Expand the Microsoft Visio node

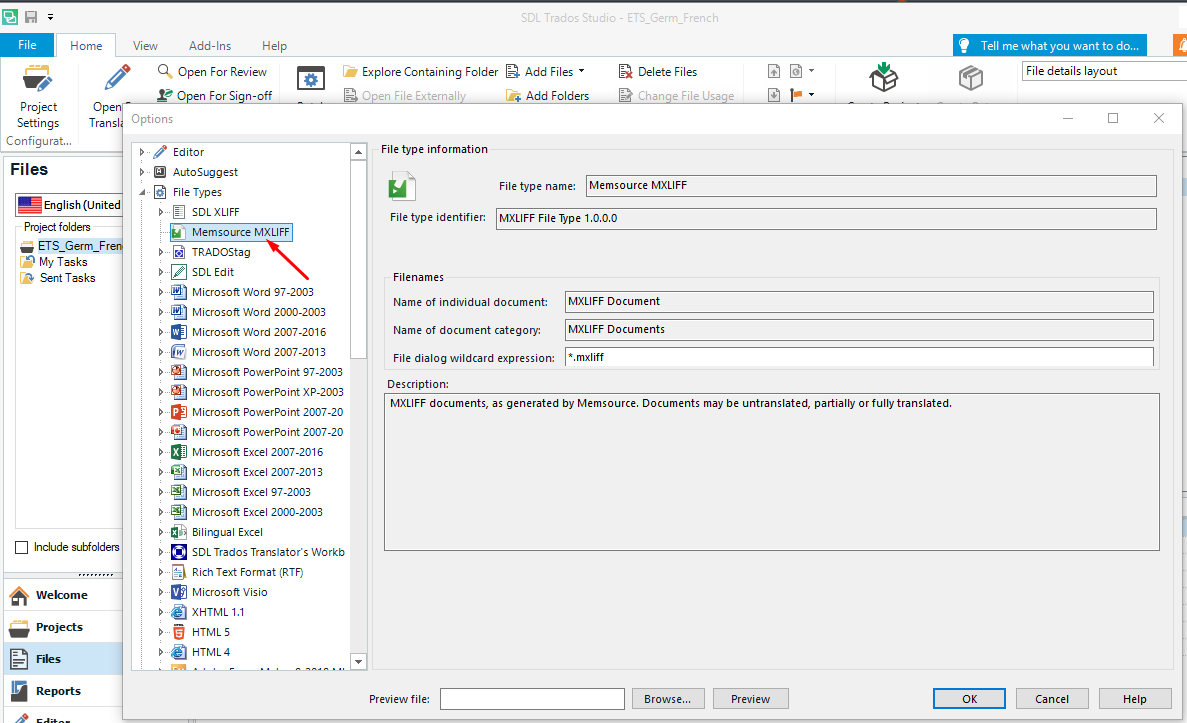[x=160, y=592]
